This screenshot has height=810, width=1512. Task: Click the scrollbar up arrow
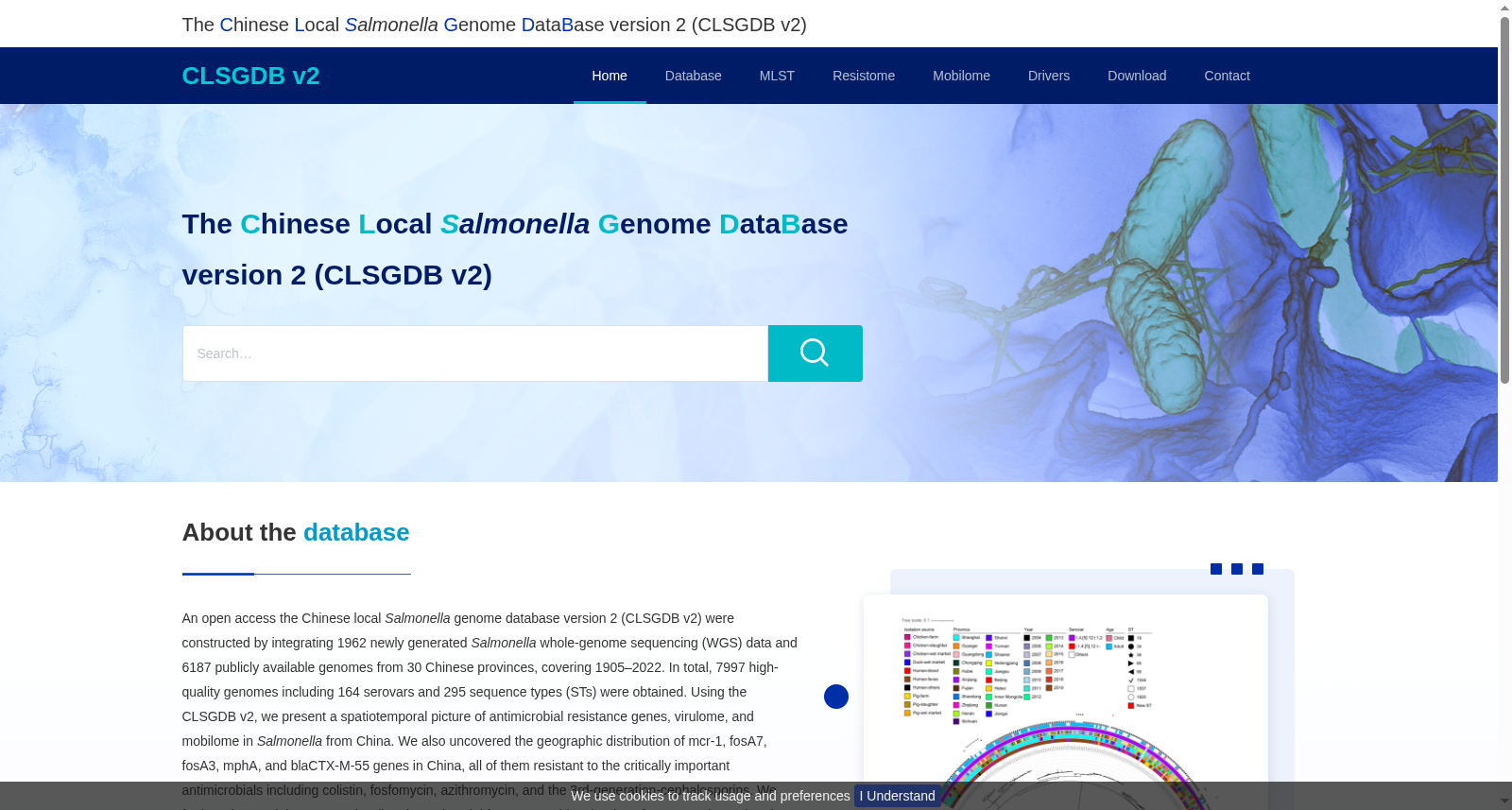(1504, 8)
